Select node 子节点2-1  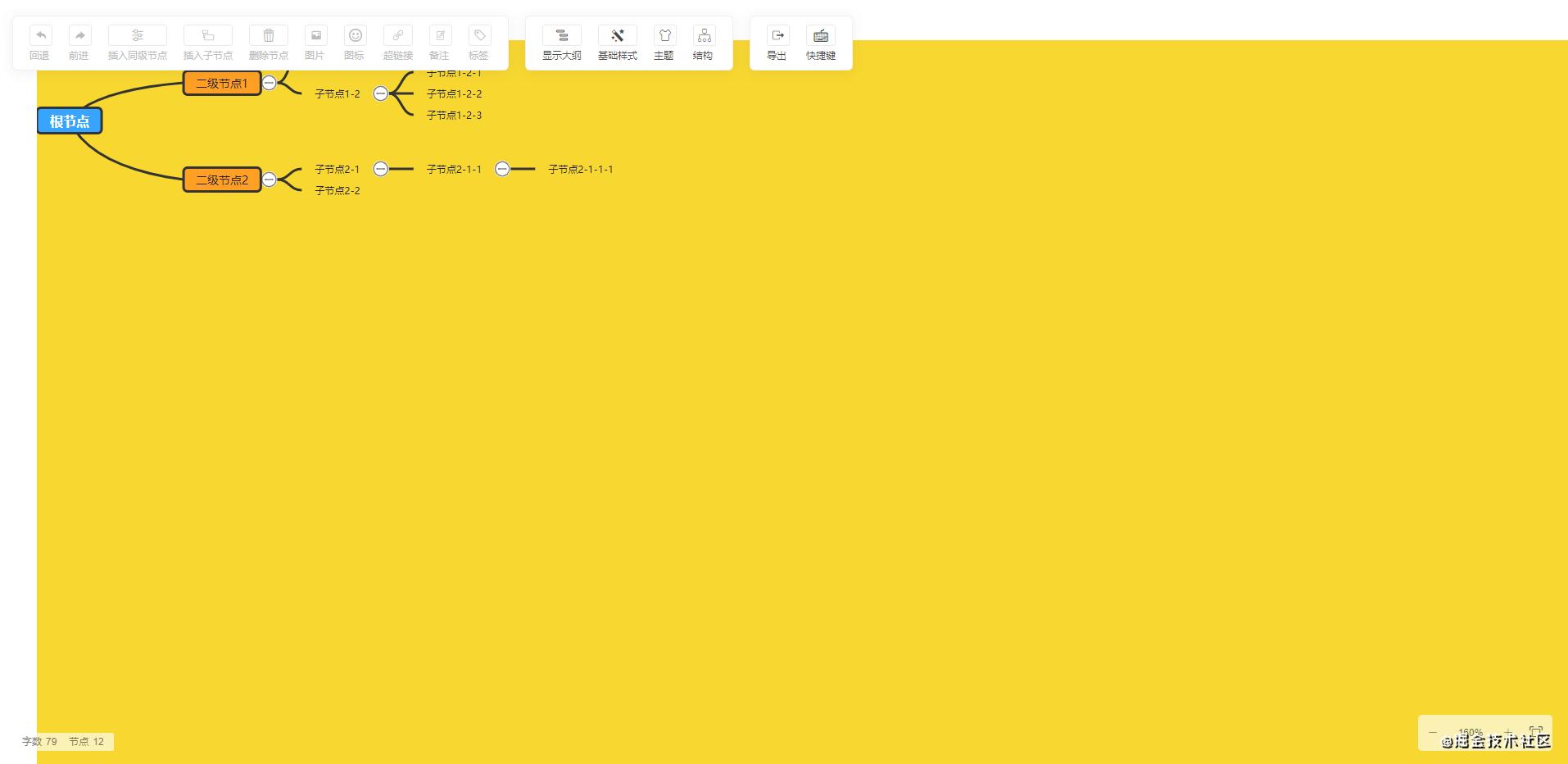pos(338,169)
